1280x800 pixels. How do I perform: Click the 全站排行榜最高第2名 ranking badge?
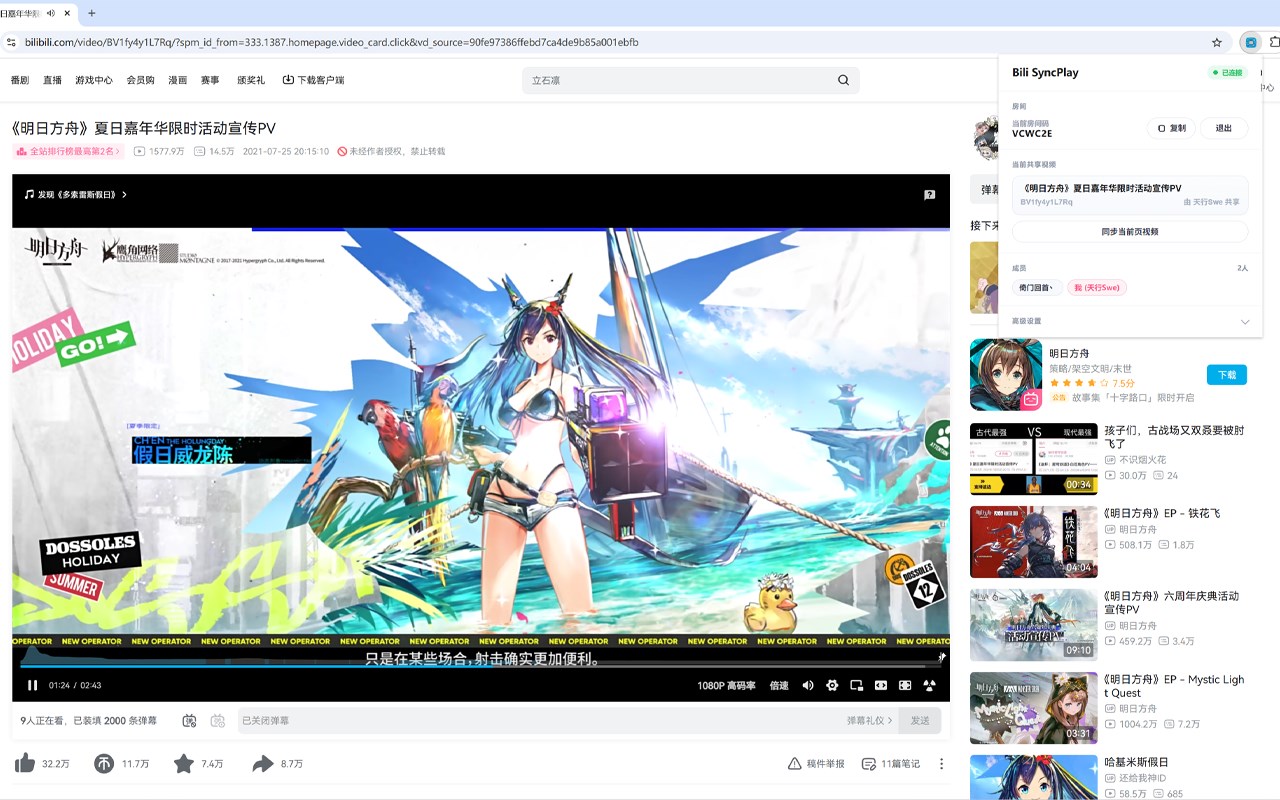point(68,151)
